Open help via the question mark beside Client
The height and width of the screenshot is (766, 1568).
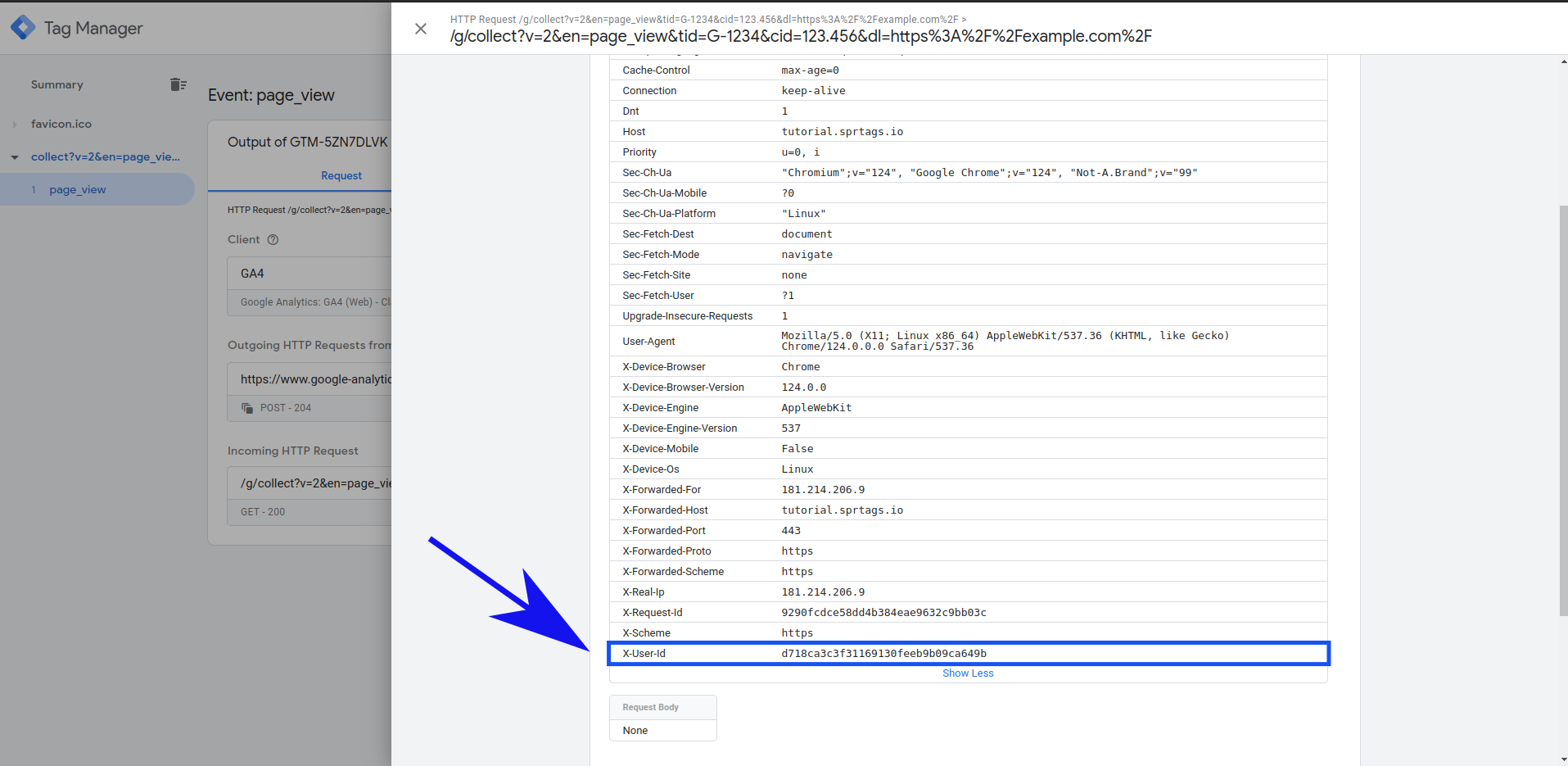pyautogui.click(x=273, y=239)
